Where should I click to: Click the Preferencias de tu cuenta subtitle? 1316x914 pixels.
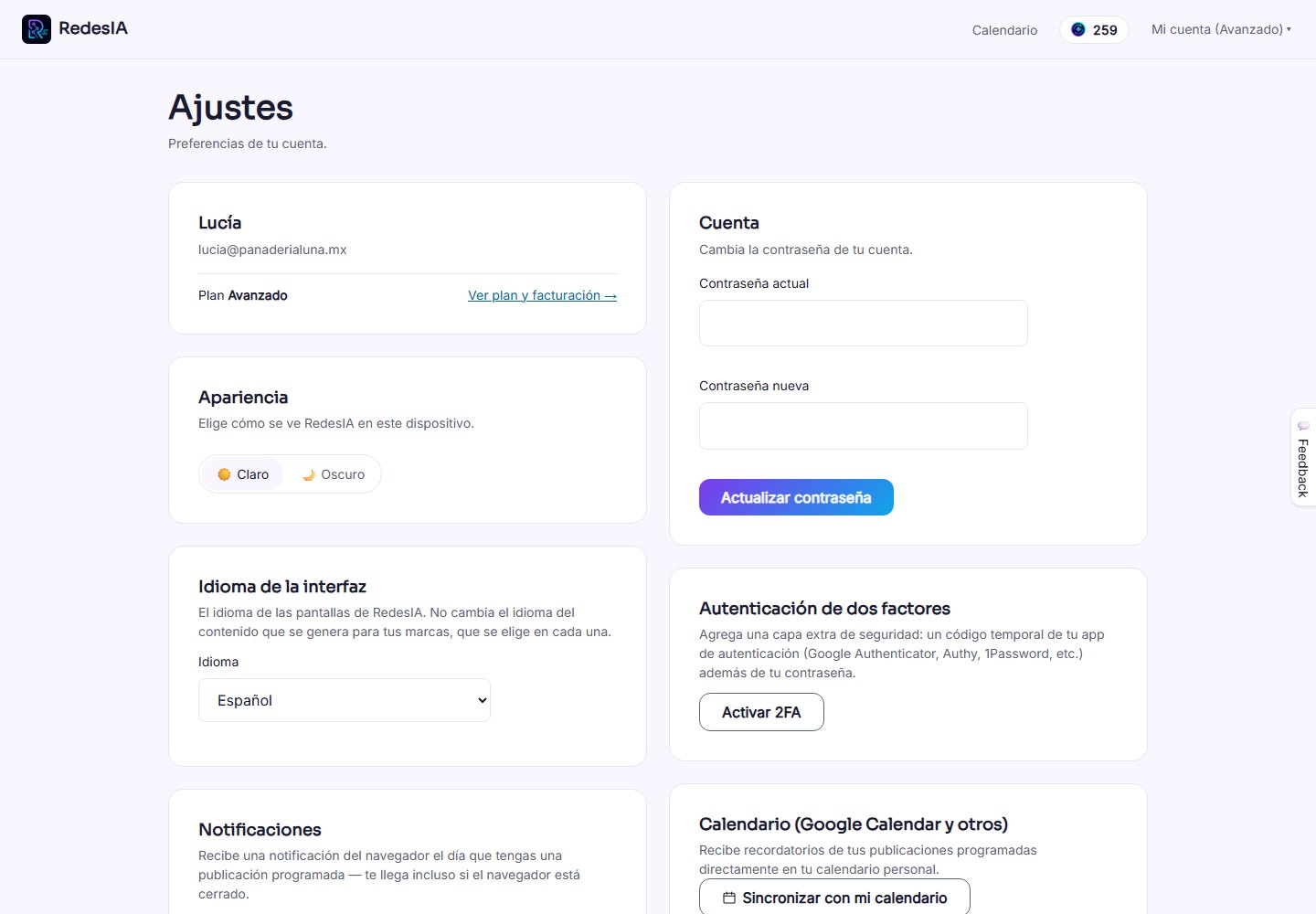point(248,143)
